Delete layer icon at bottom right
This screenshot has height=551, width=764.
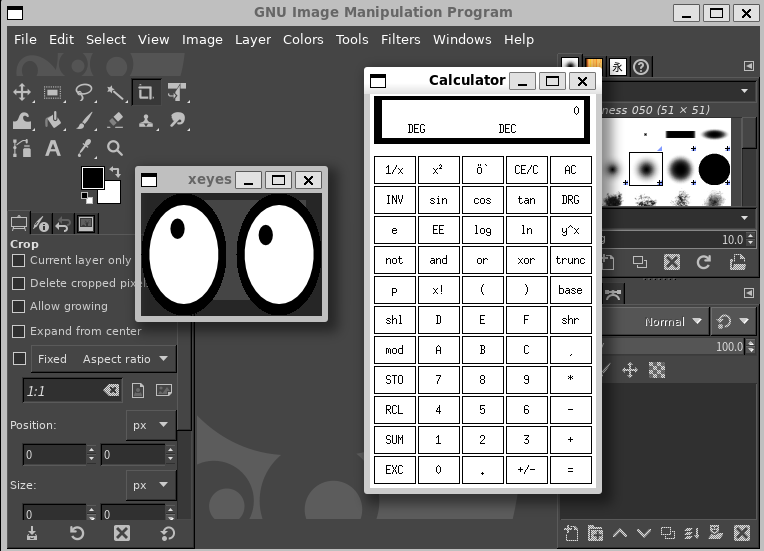[x=742, y=533]
